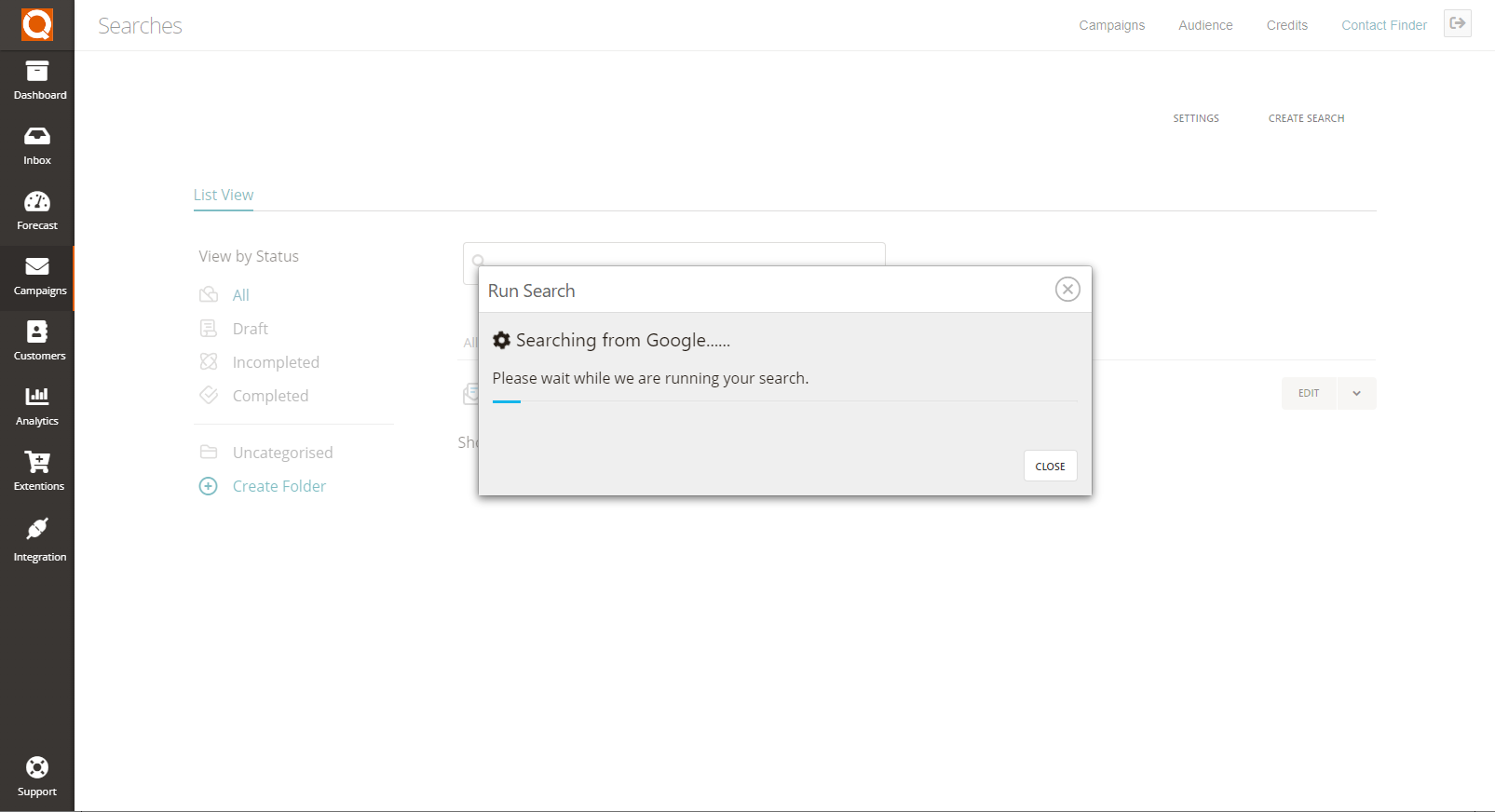Click the CREATE SEARCH button
The image size is (1495, 812).
click(x=1306, y=118)
